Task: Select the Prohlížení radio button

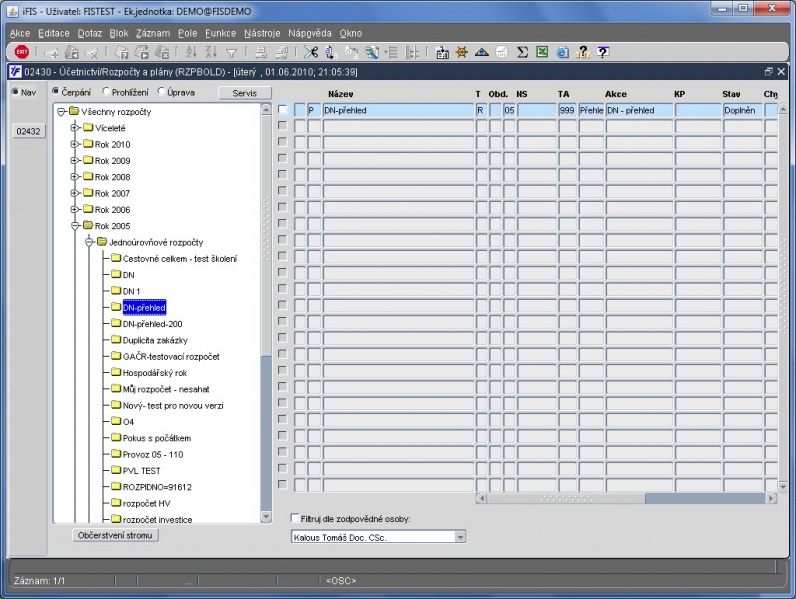Action: click(x=106, y=91)
